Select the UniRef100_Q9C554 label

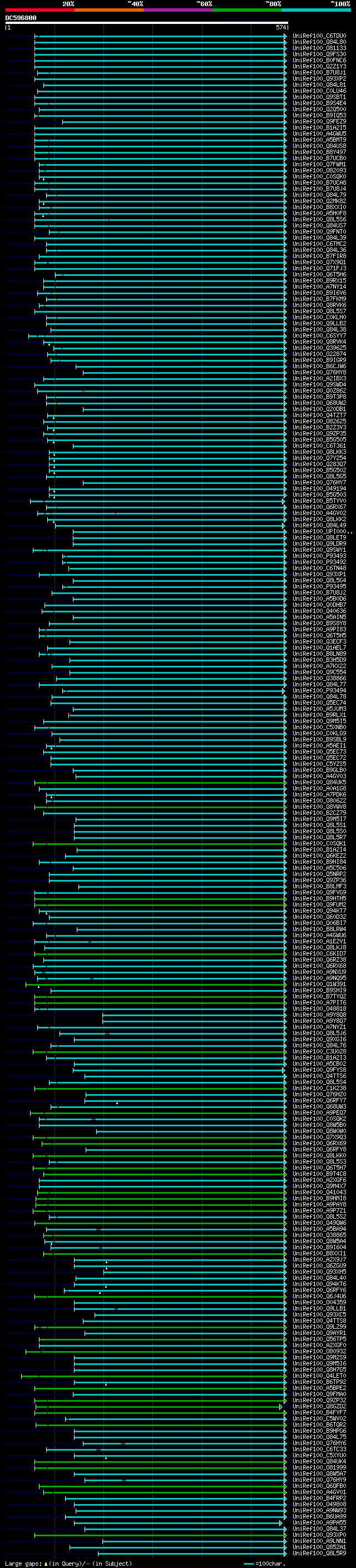319,672
